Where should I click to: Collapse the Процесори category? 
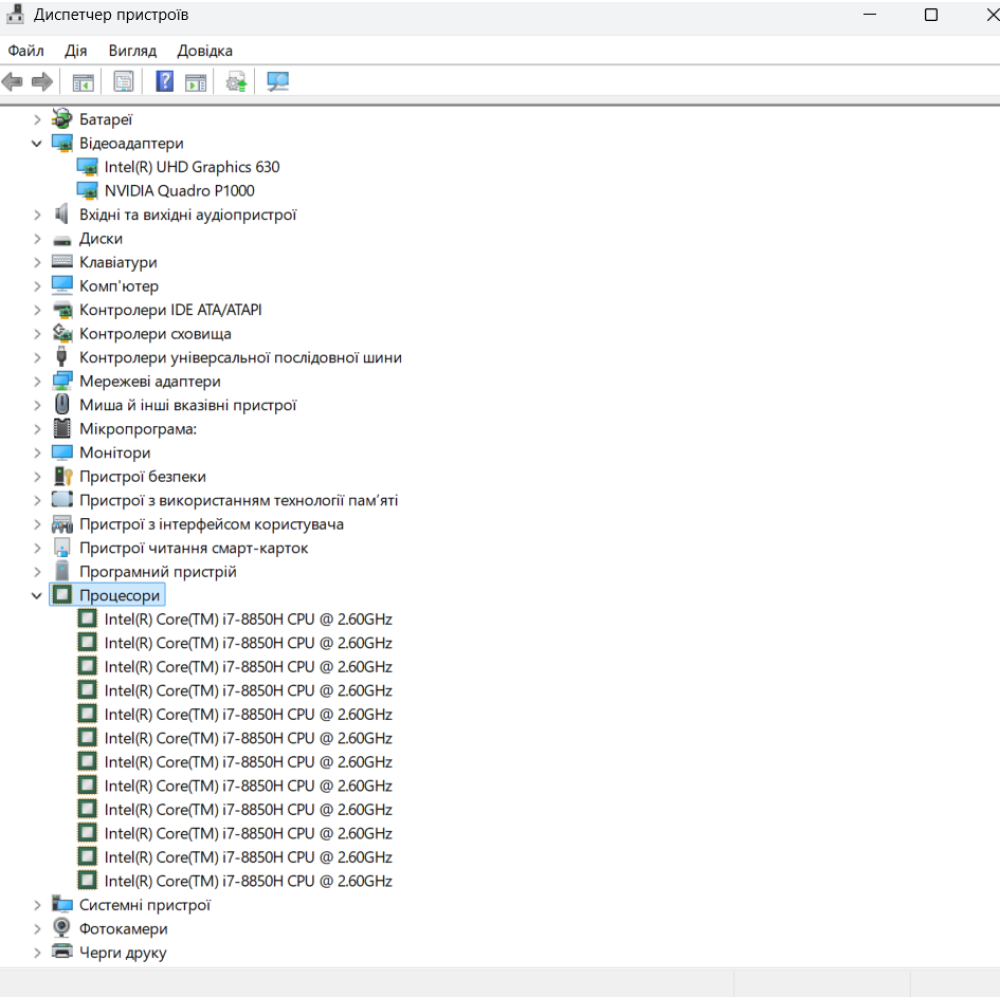pyautogui.click(x=37, y=596)
